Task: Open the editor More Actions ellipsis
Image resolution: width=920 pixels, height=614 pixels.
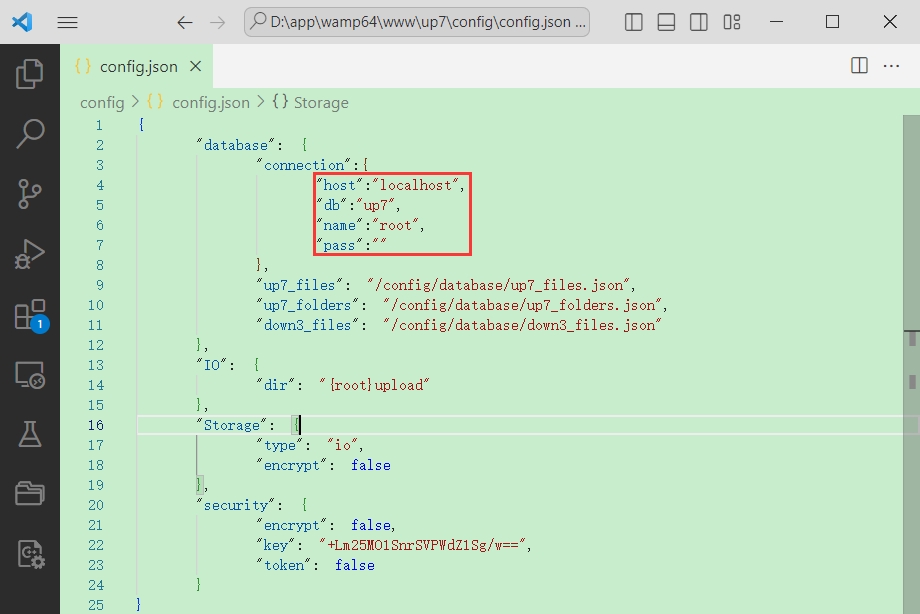Action: click(x=891, y=66)
